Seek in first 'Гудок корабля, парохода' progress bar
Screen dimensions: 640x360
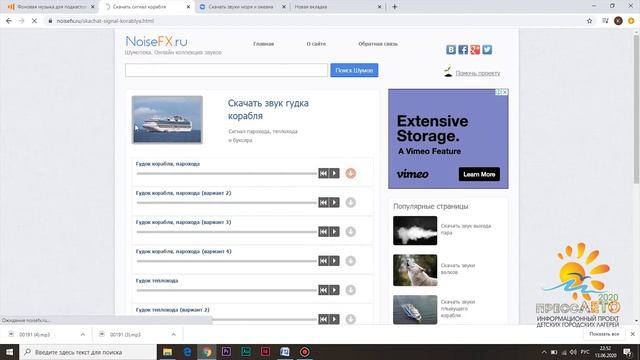[x=227, y=173]
